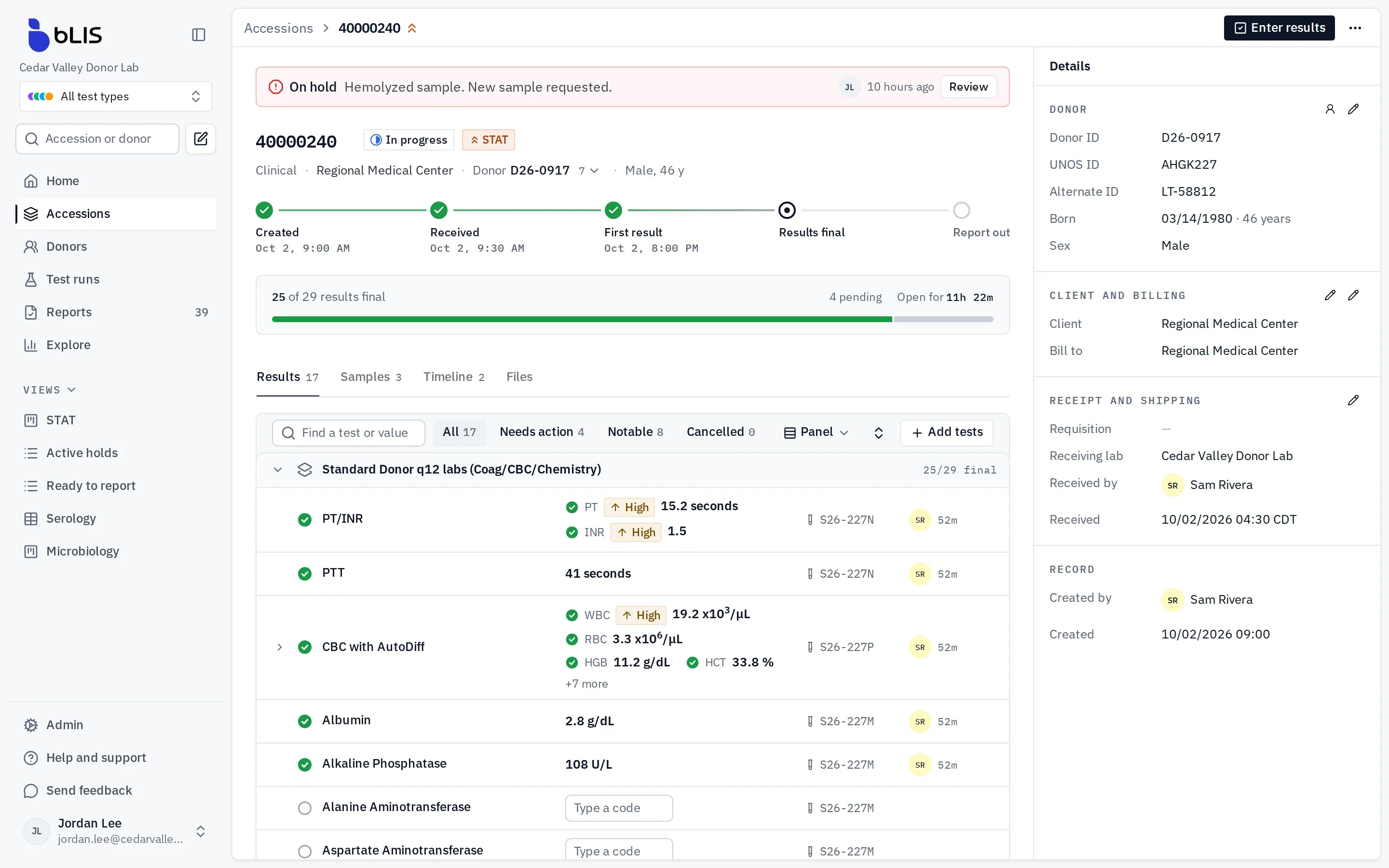Open the more options ellipsis menu
The height and width of the screenshot is (868, 1389).
click(x=1355, y=28)
